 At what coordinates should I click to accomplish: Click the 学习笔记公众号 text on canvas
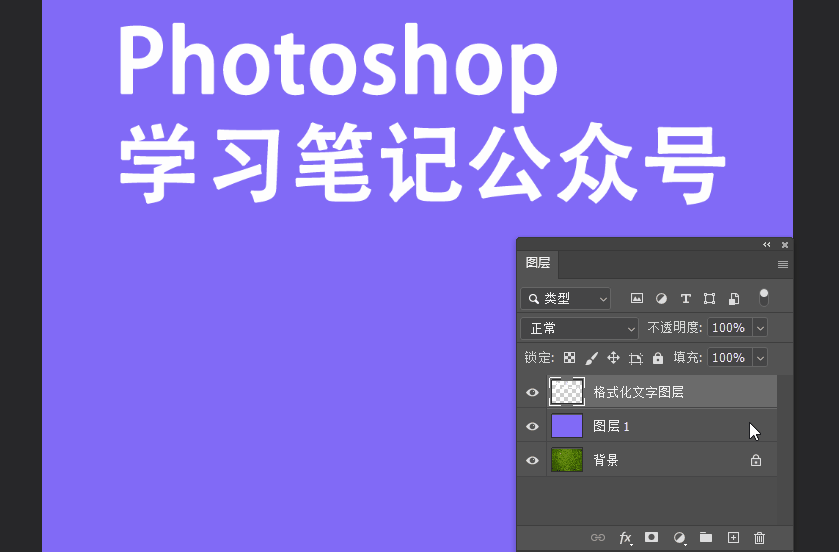[422, 163]
